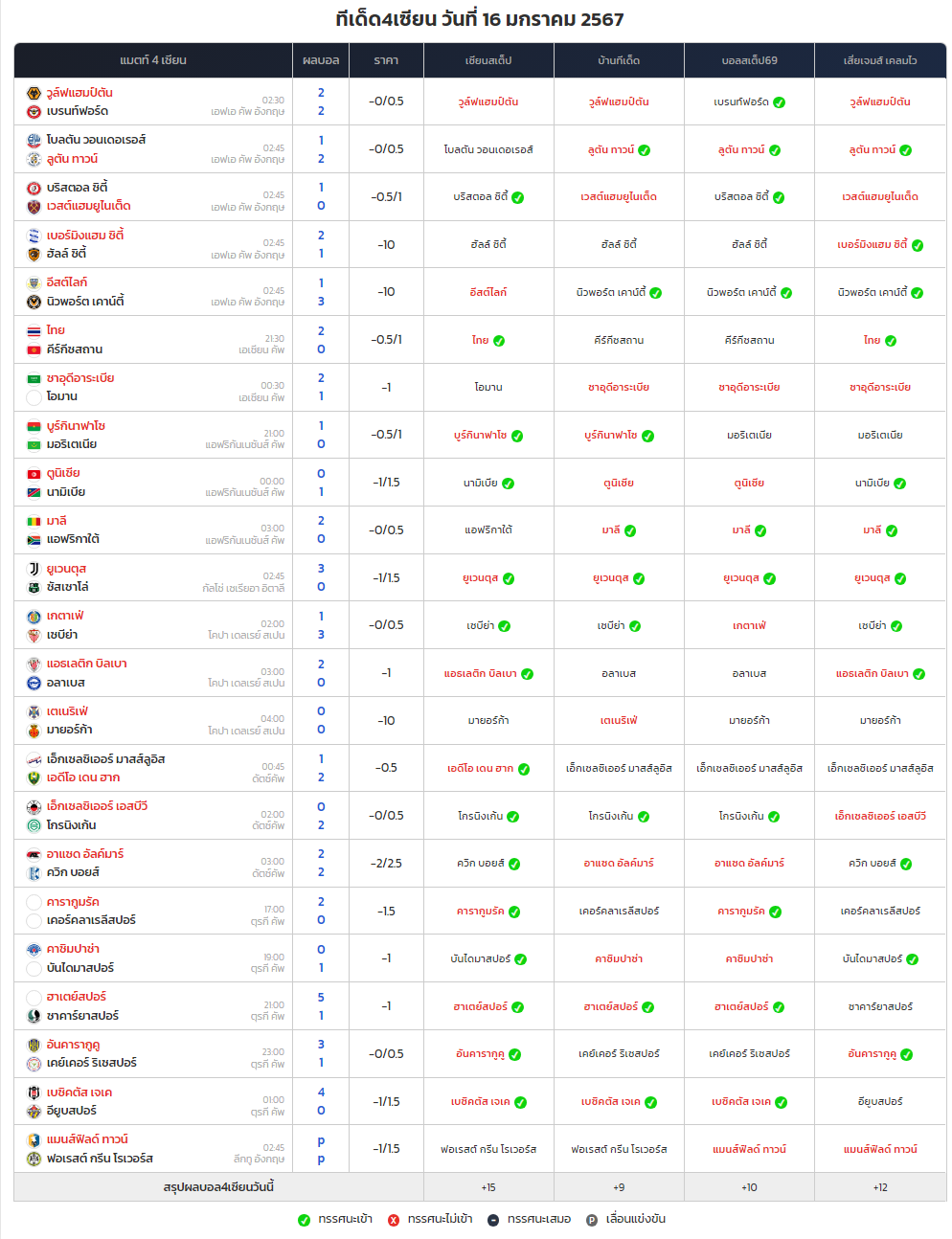
Task: Click the Bristol City club logo
Action: pyautogui.click(x=34, y=188)
